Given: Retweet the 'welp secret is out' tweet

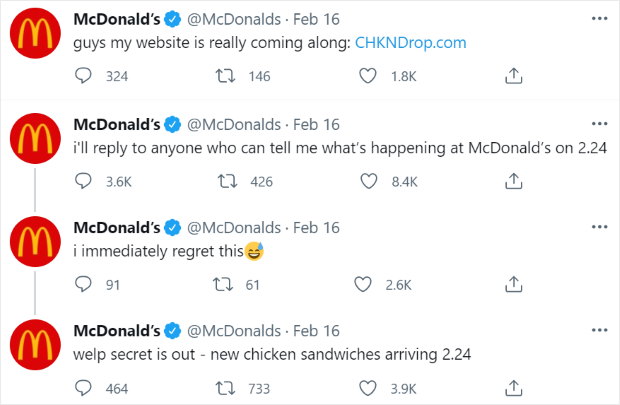Looking at the screenshot, I should pyautogui.click(x=227, y=388).
